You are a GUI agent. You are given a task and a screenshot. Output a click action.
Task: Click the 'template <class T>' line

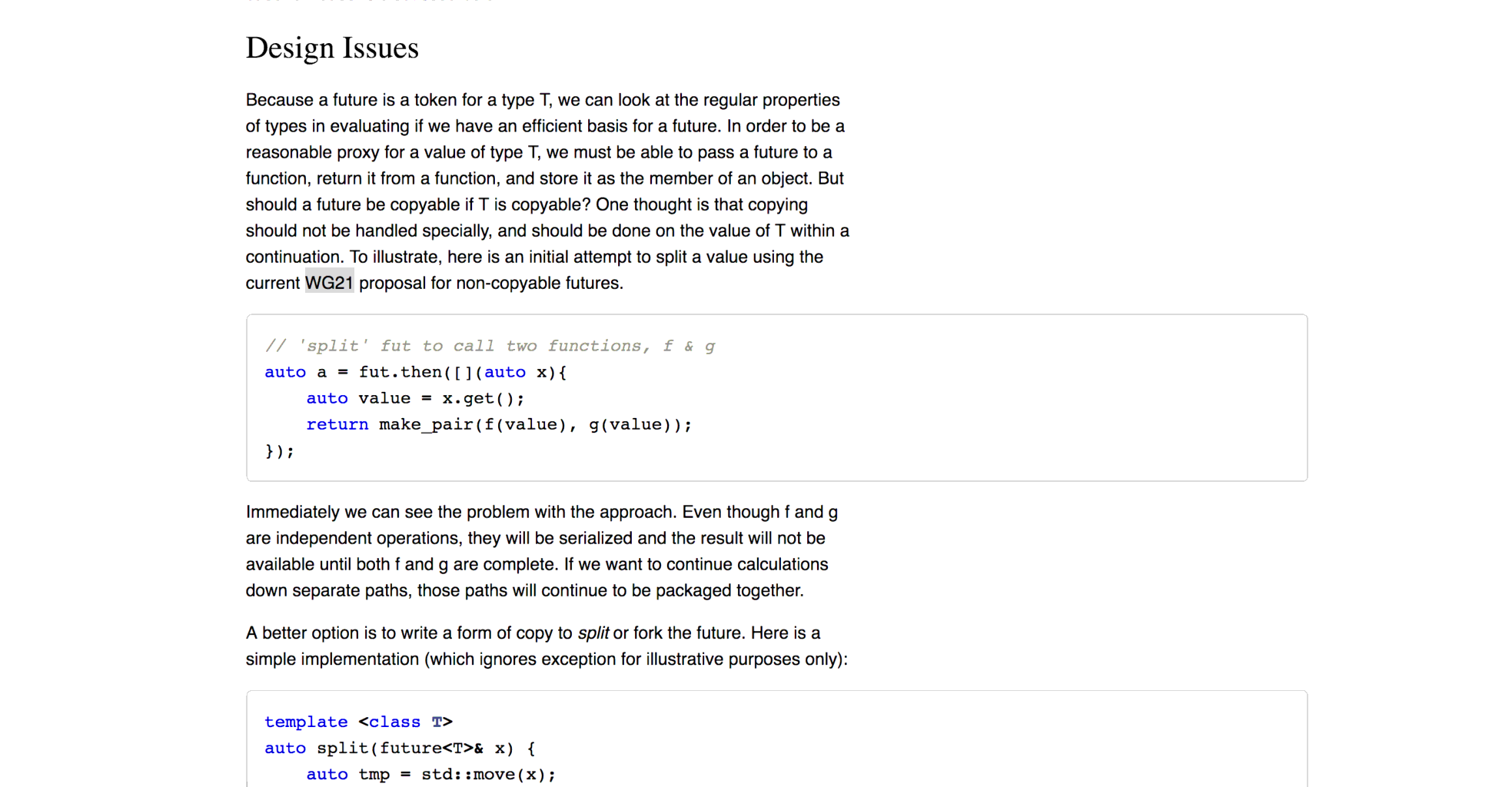pos(359,722)
